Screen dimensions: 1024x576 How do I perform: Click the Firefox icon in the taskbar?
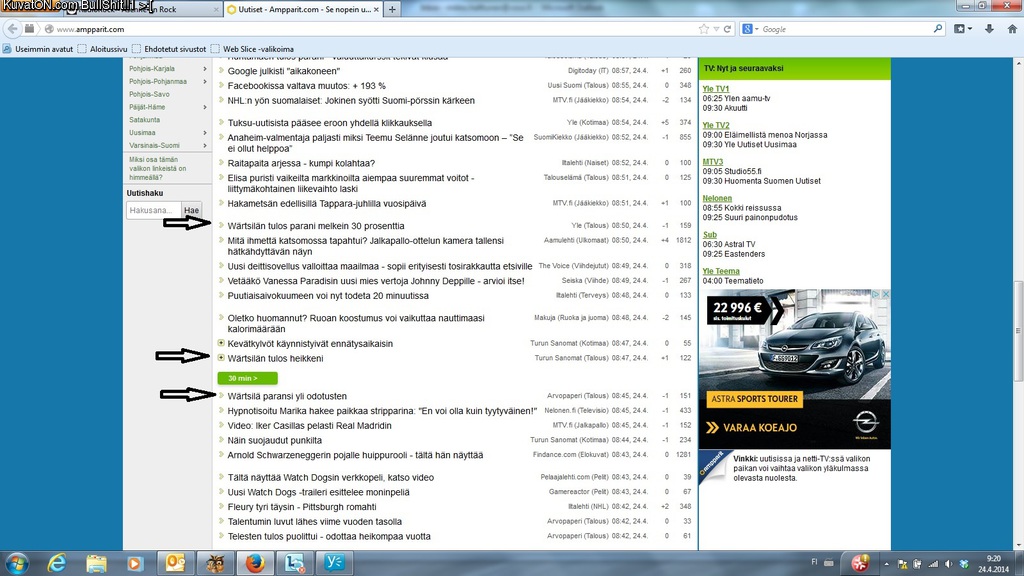pyautogui.click(x=254, y=563)
